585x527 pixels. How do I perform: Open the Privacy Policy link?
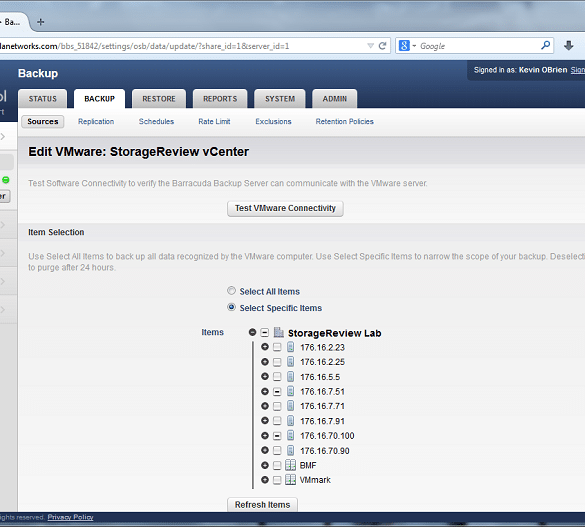tap(71, 517)
